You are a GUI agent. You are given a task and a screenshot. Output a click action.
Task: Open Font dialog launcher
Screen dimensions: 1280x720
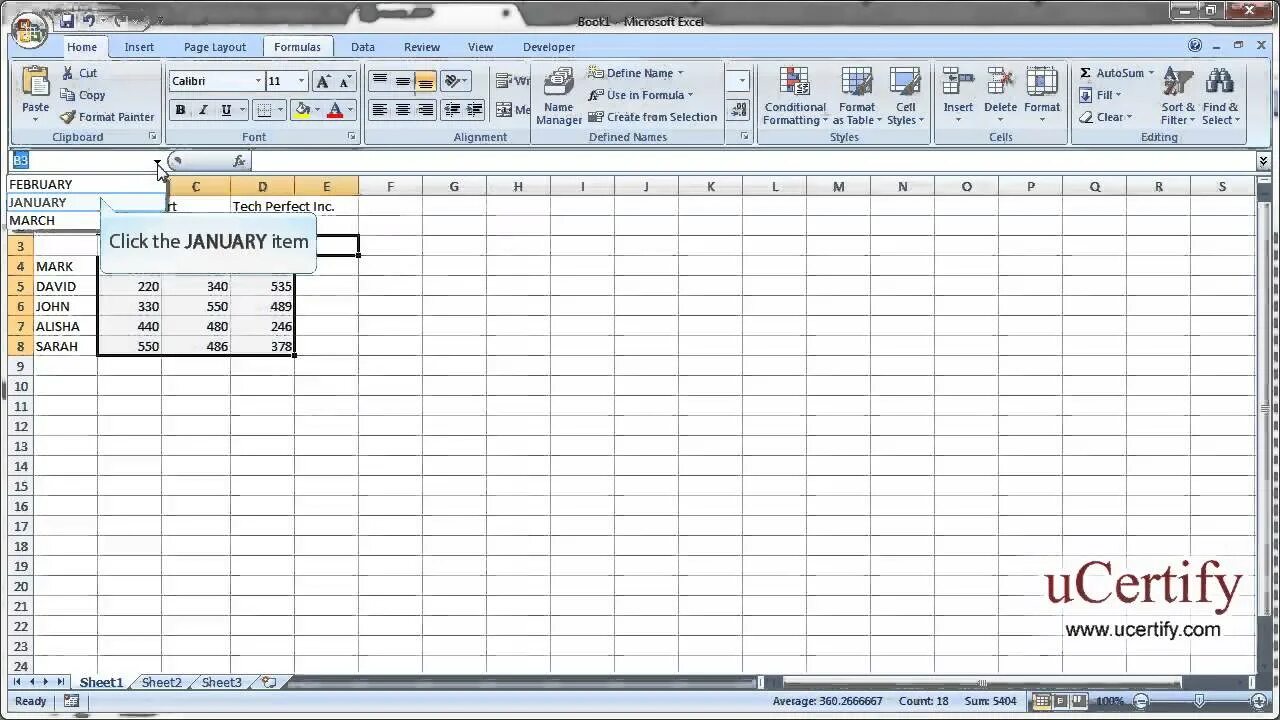click(352, 136)
